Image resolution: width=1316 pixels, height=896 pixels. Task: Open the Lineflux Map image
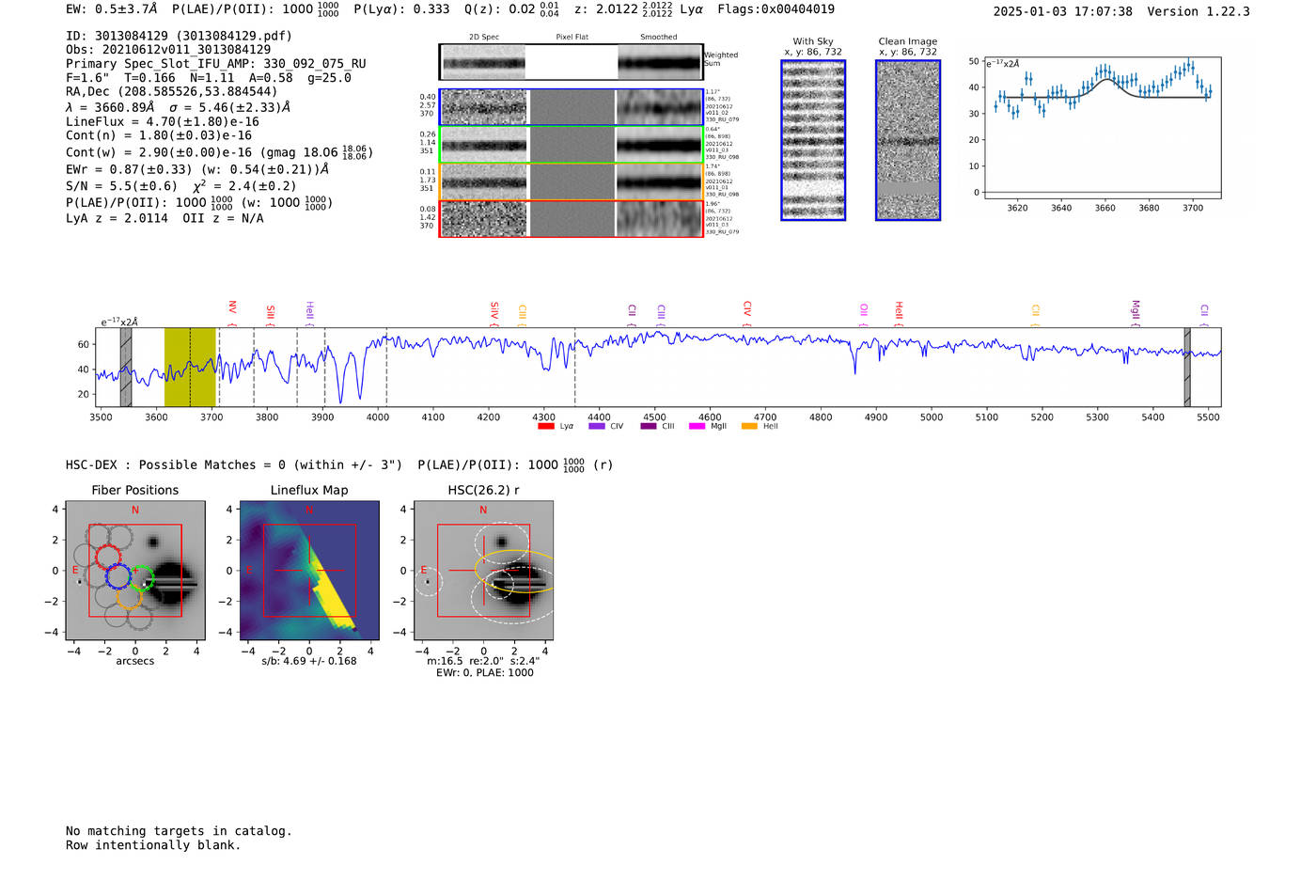pyautogui.click(x=309, y=571)
